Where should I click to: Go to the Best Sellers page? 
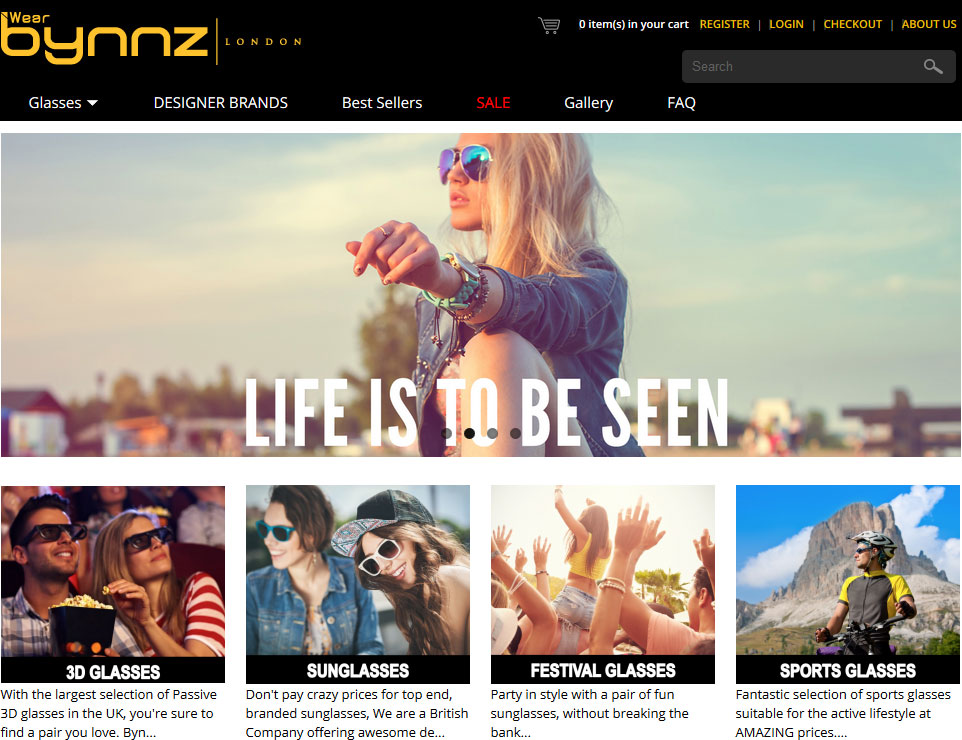[382, 103]
